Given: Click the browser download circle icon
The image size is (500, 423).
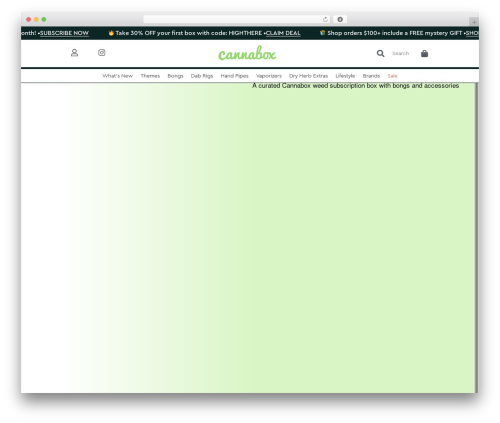Looking at the screenshot, I should pos(340,19).
